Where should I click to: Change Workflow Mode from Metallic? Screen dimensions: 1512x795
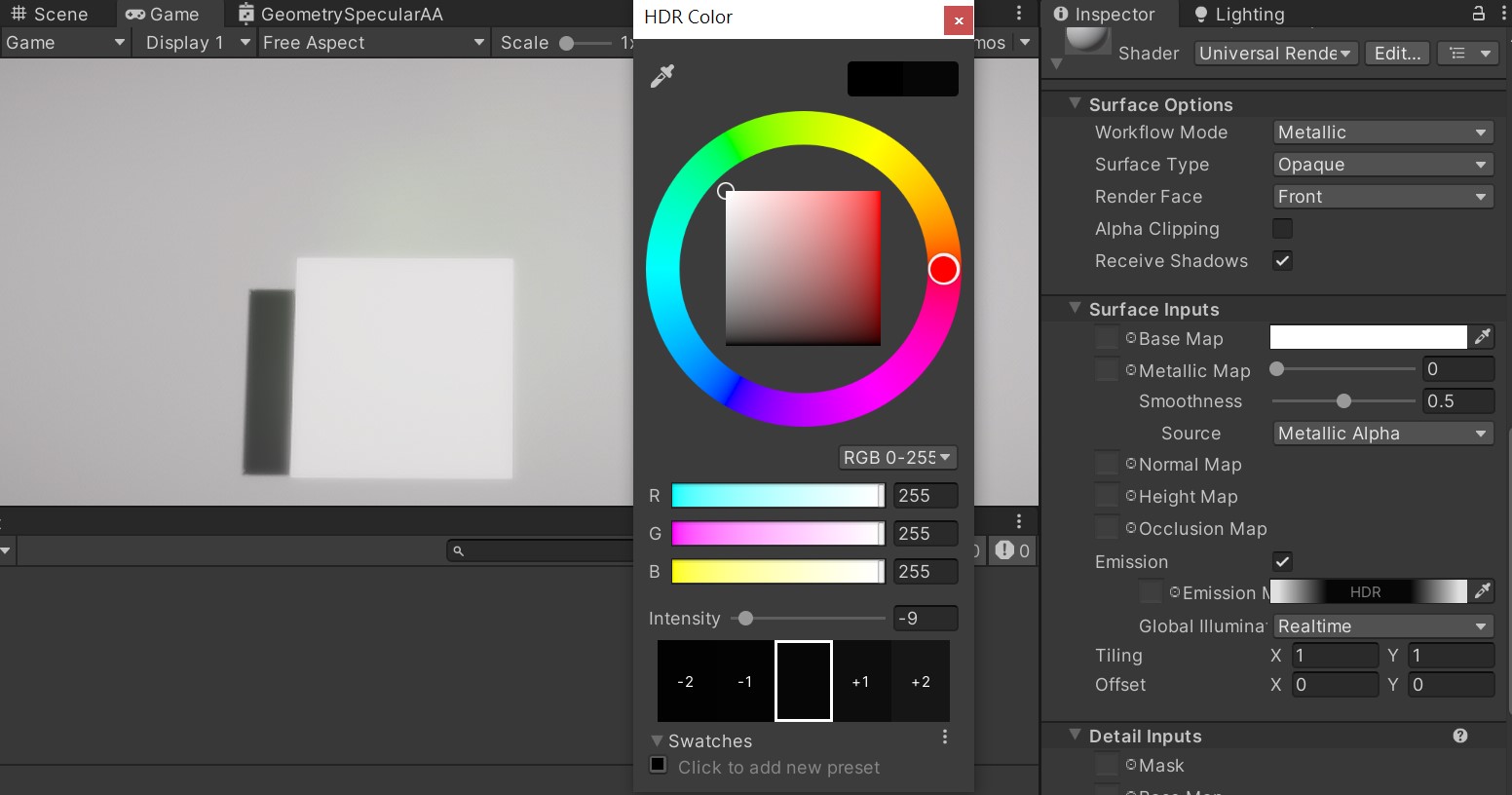(1382, 132)
